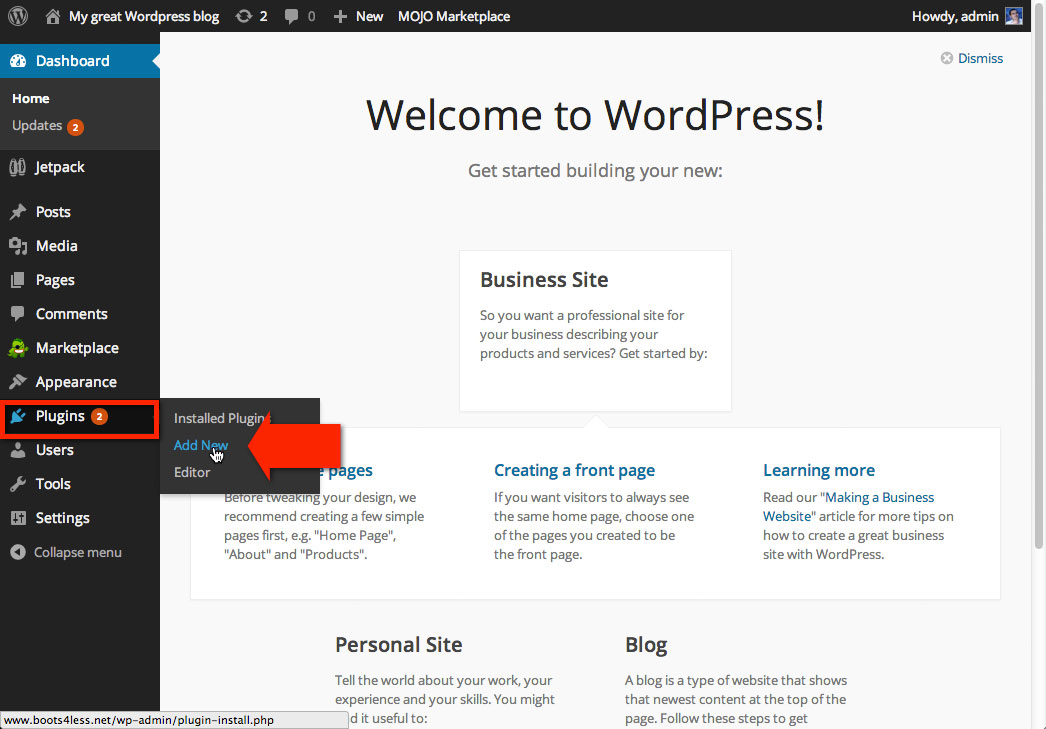This screenshot has height=729, width=1046.
Task: Open the Users menu label
Action: pos(55,450)
